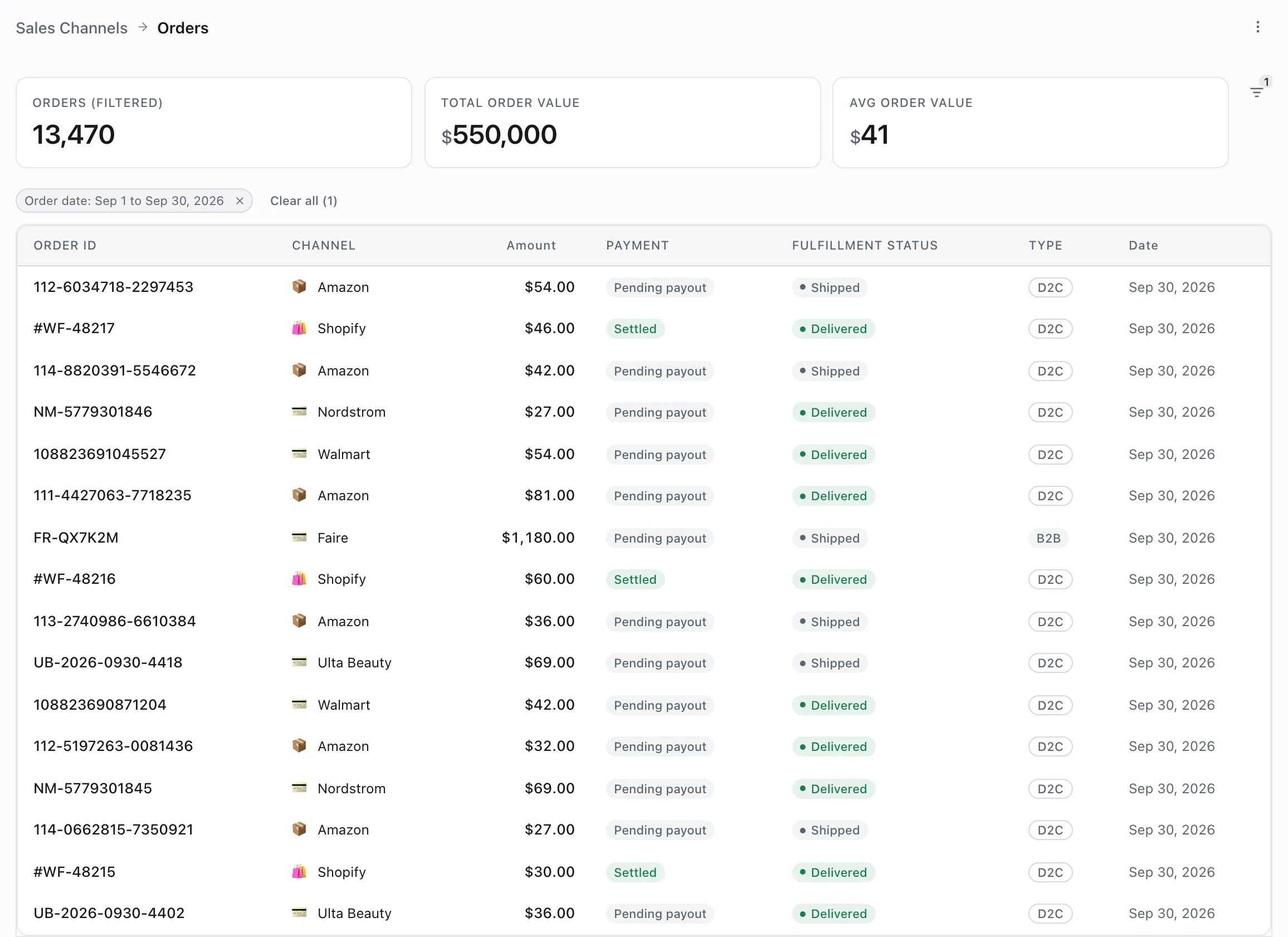Go back to Sales Channels breadcrumb
This screenshot has width=1288, height=937.
(x=71, y=28)
